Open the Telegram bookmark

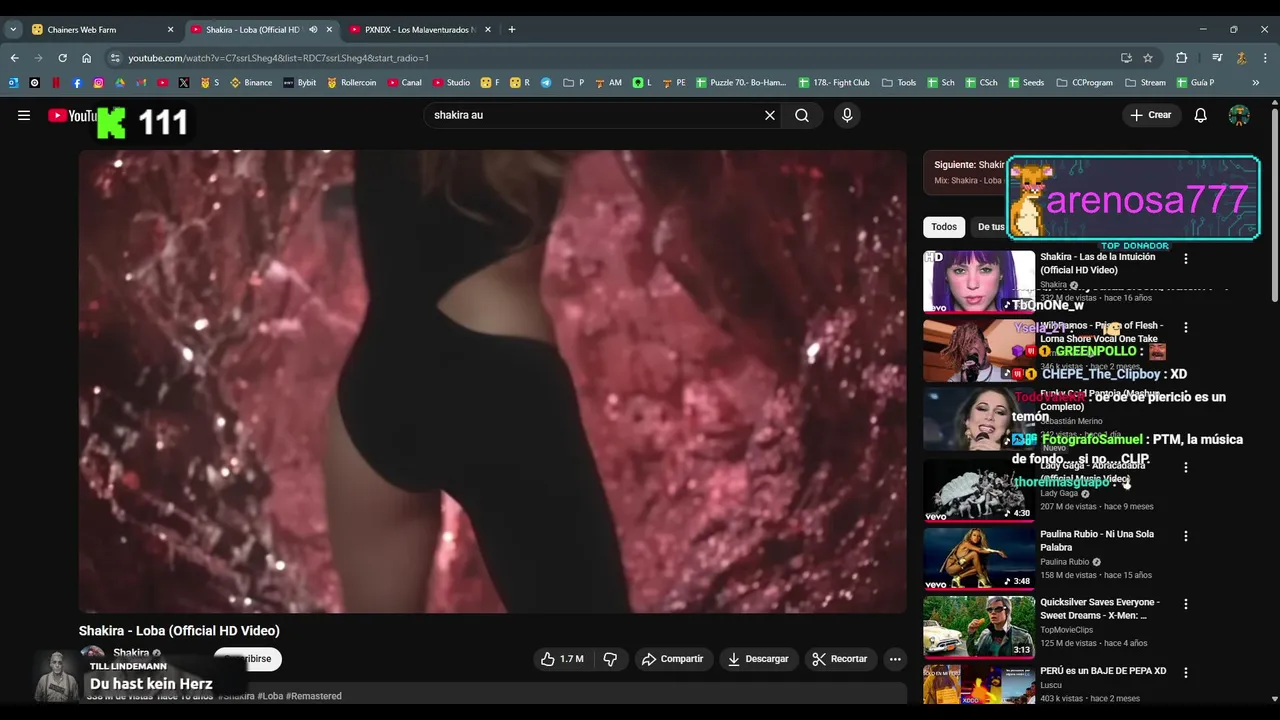(546, 83)
